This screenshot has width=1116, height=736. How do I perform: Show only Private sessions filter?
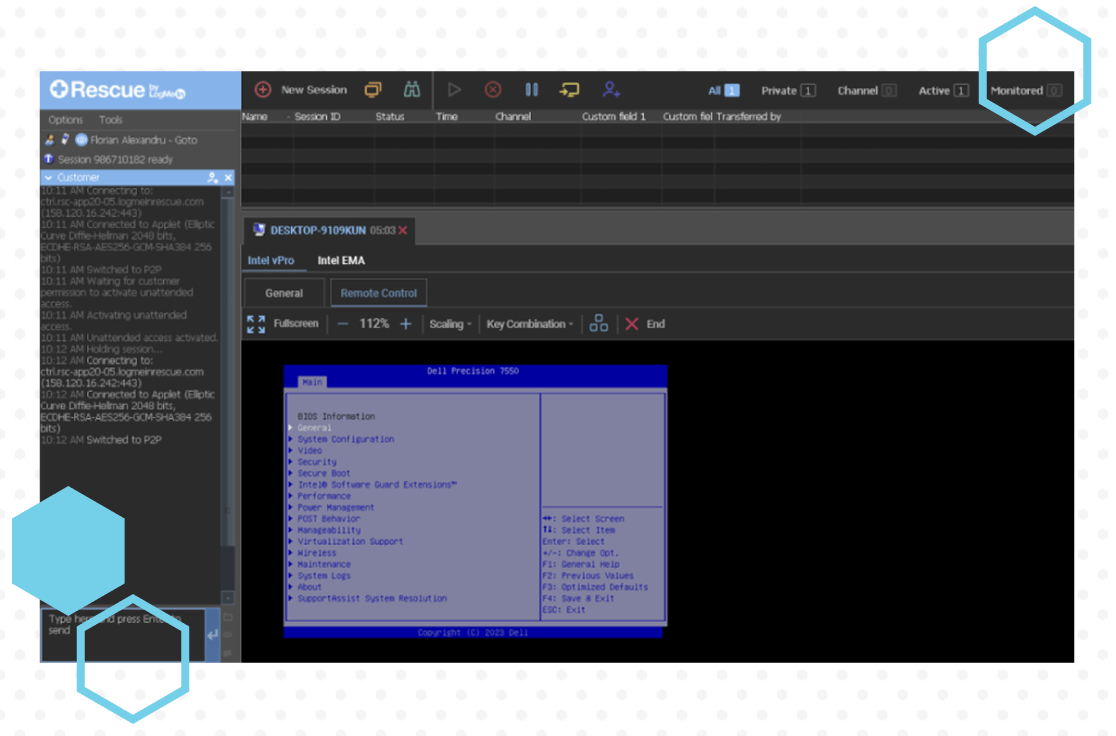[x=787, y=90]
